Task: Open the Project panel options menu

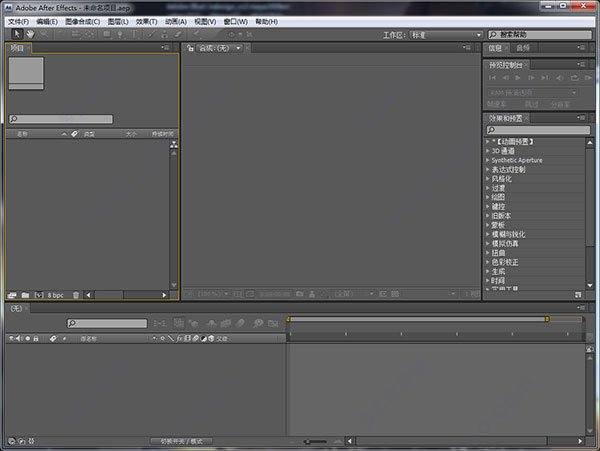Action: [165, 48]
